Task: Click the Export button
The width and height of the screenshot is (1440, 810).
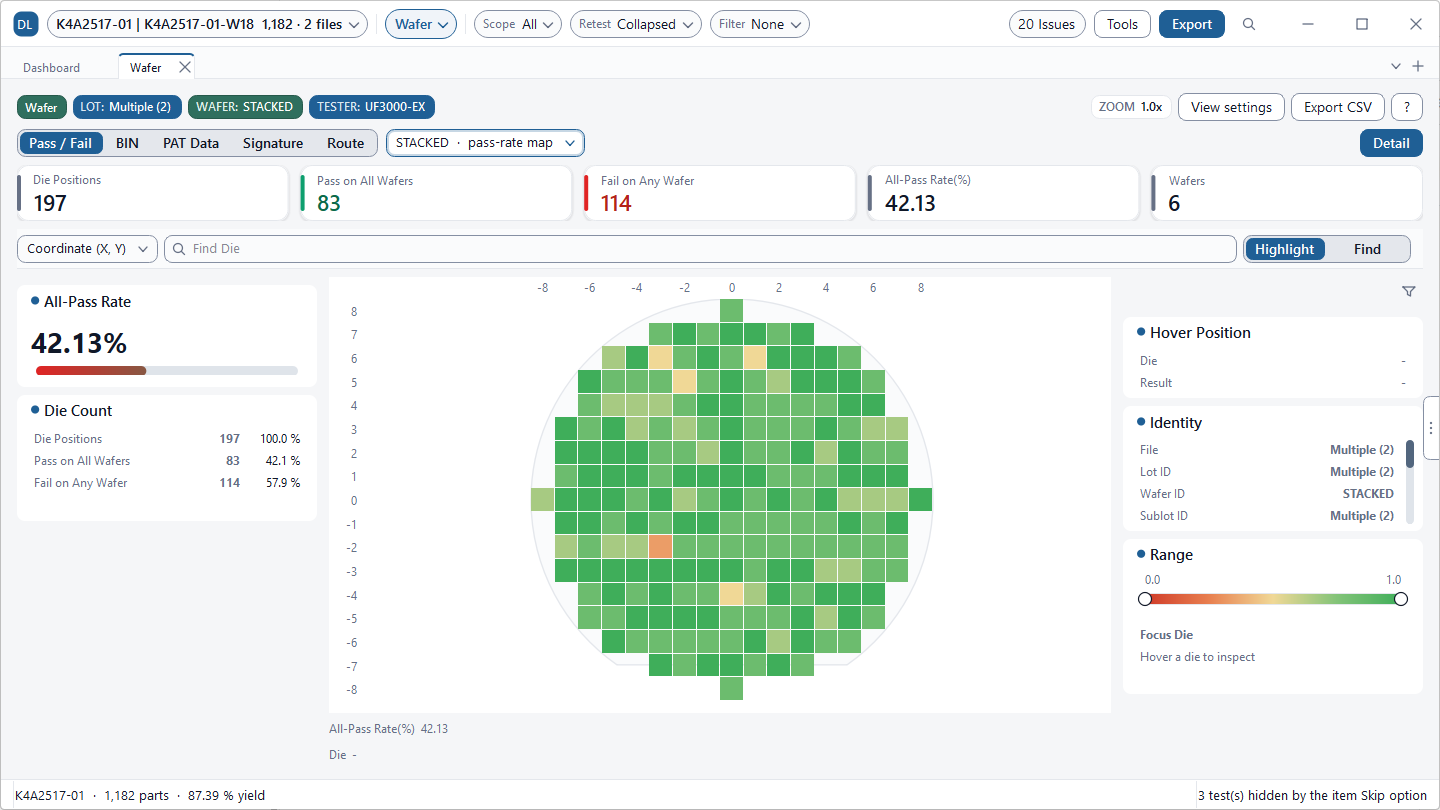Action: pos(1192,24)
